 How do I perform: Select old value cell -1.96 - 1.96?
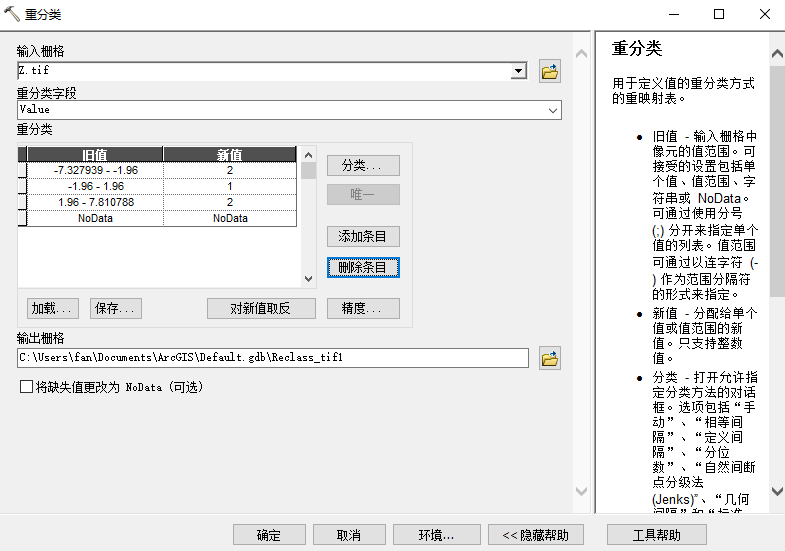95,186
